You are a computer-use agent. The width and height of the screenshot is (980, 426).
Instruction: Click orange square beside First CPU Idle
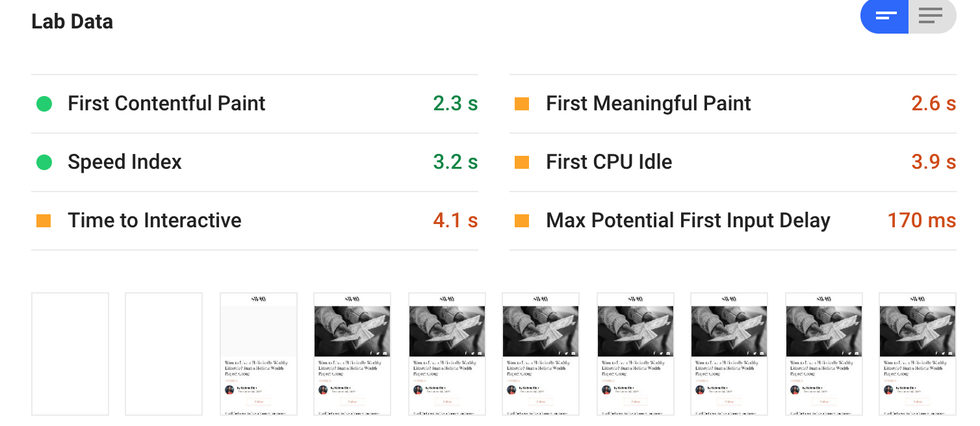point(522,162)
